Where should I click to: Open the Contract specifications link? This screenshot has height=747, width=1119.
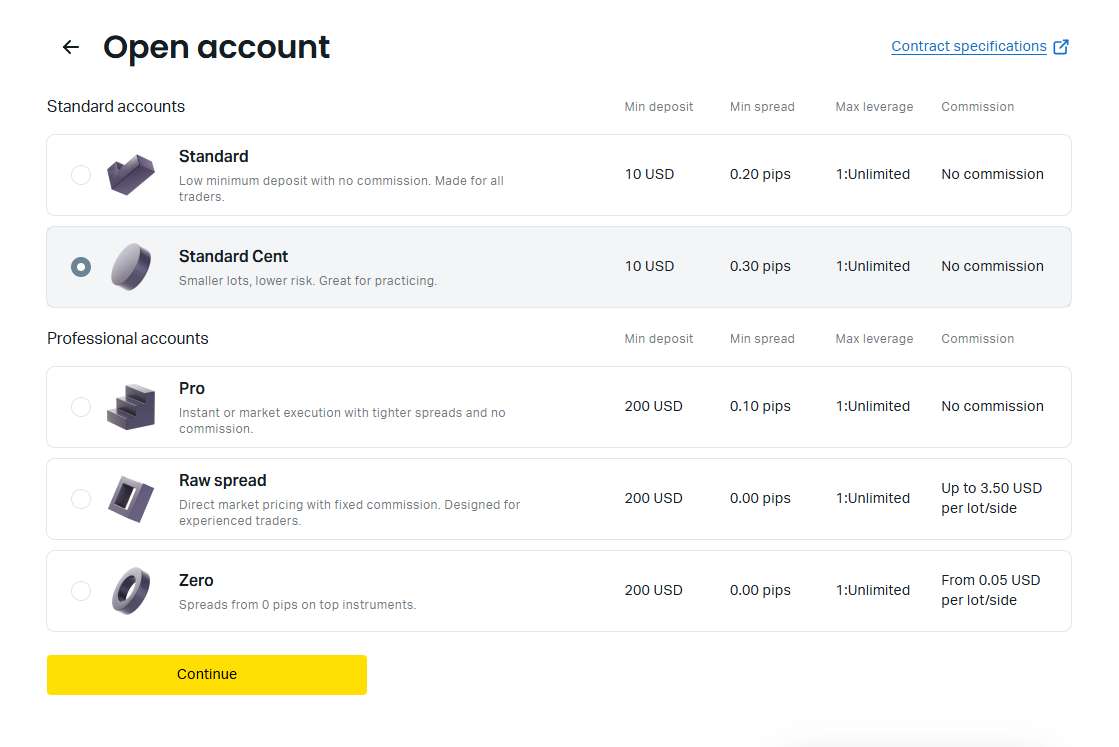[968, 47]
